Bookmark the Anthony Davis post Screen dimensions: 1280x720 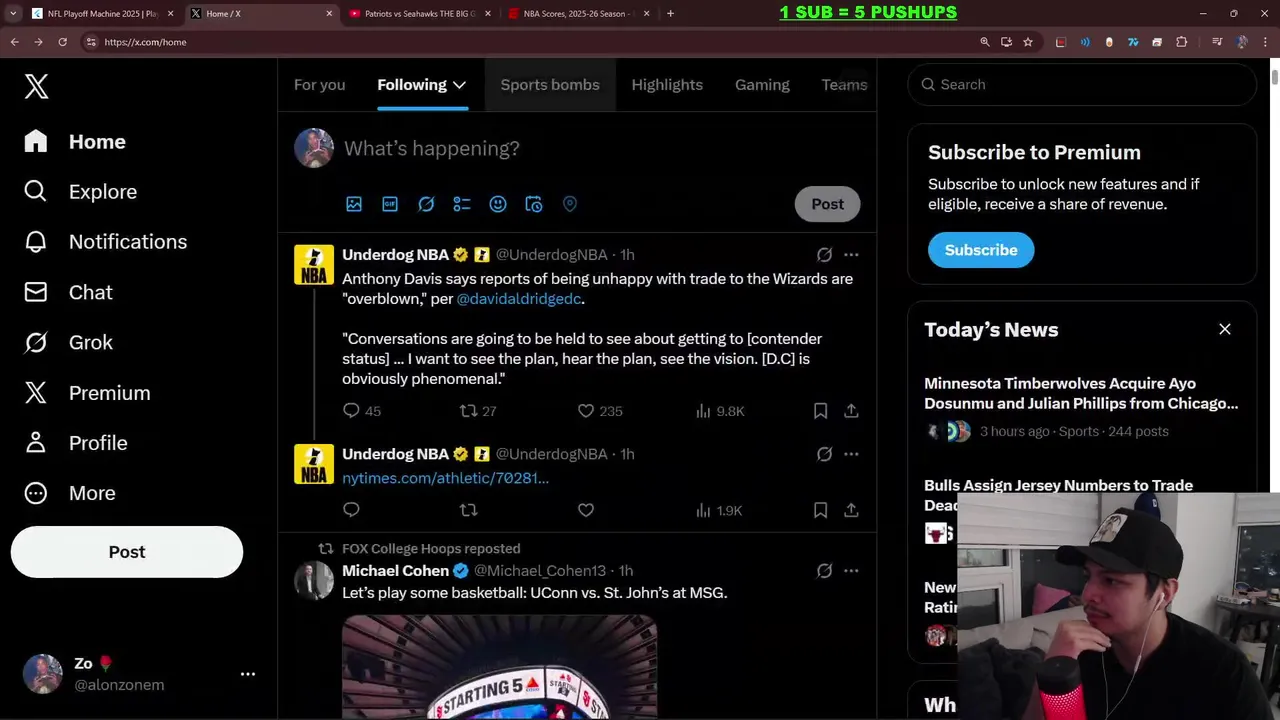tap(820, 411)
